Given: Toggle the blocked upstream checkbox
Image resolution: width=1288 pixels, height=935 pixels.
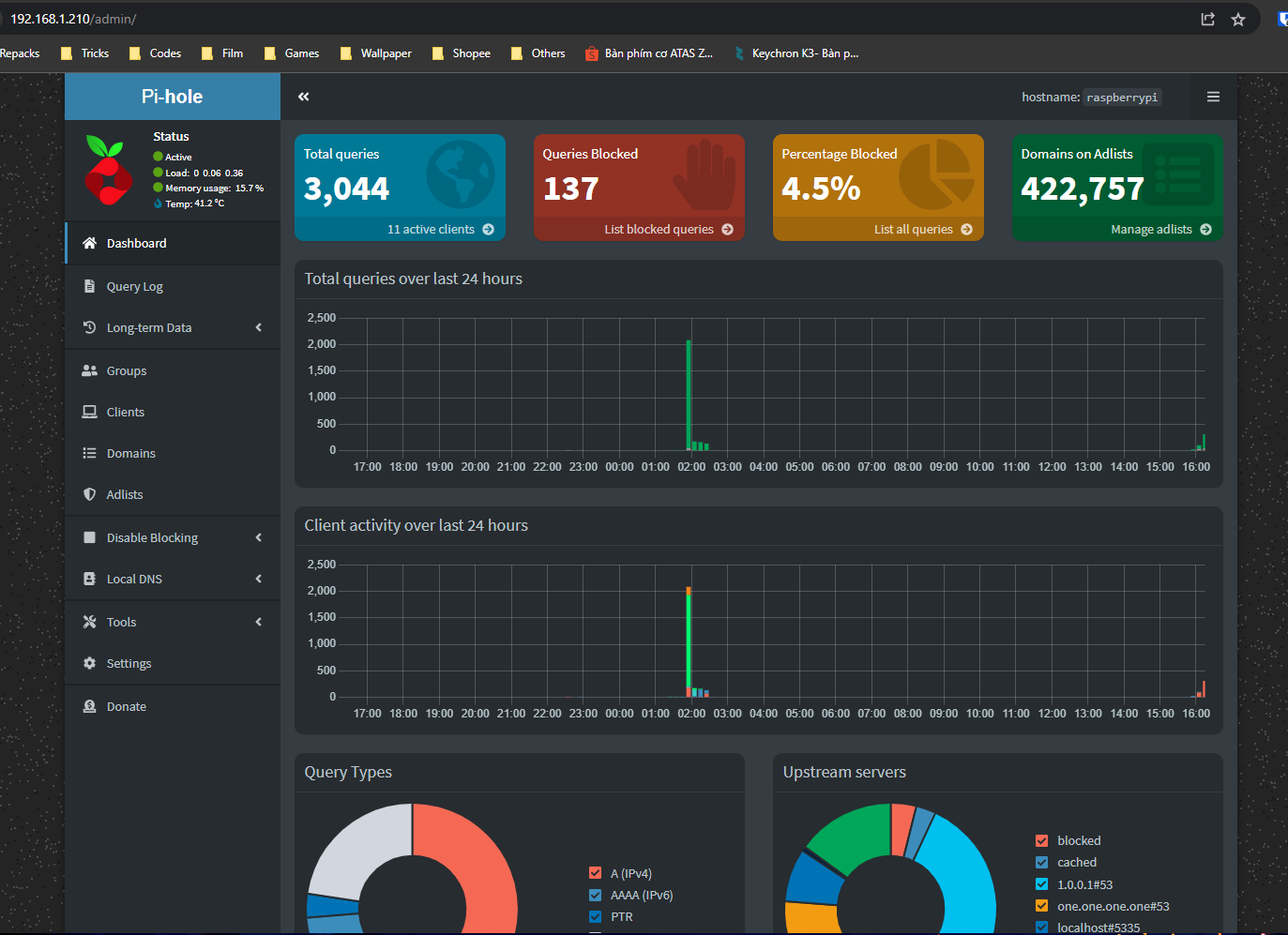Looking at the screenshot, I should pos(1041,840).
